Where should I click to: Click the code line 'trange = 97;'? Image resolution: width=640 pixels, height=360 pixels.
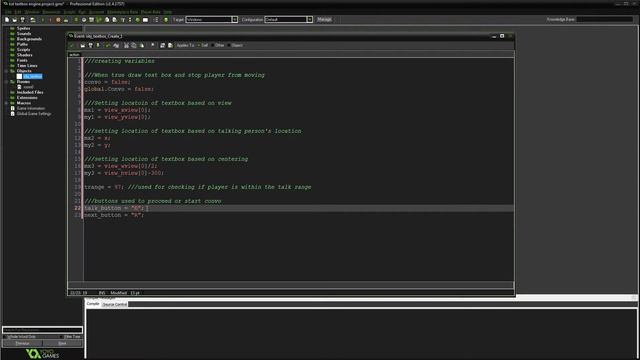[103, 187]
